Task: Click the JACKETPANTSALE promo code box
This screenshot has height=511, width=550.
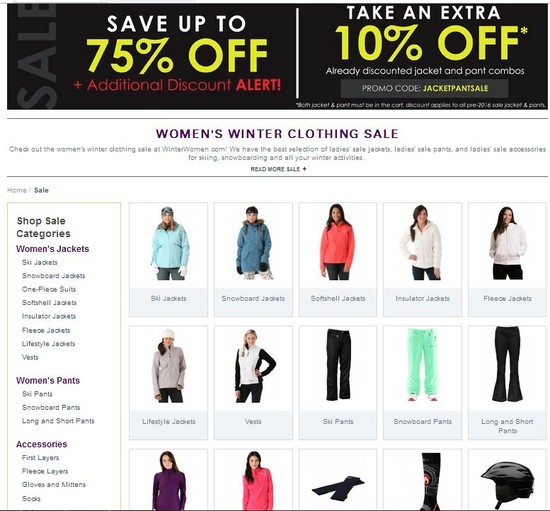Action: click(x=424, y=88)
